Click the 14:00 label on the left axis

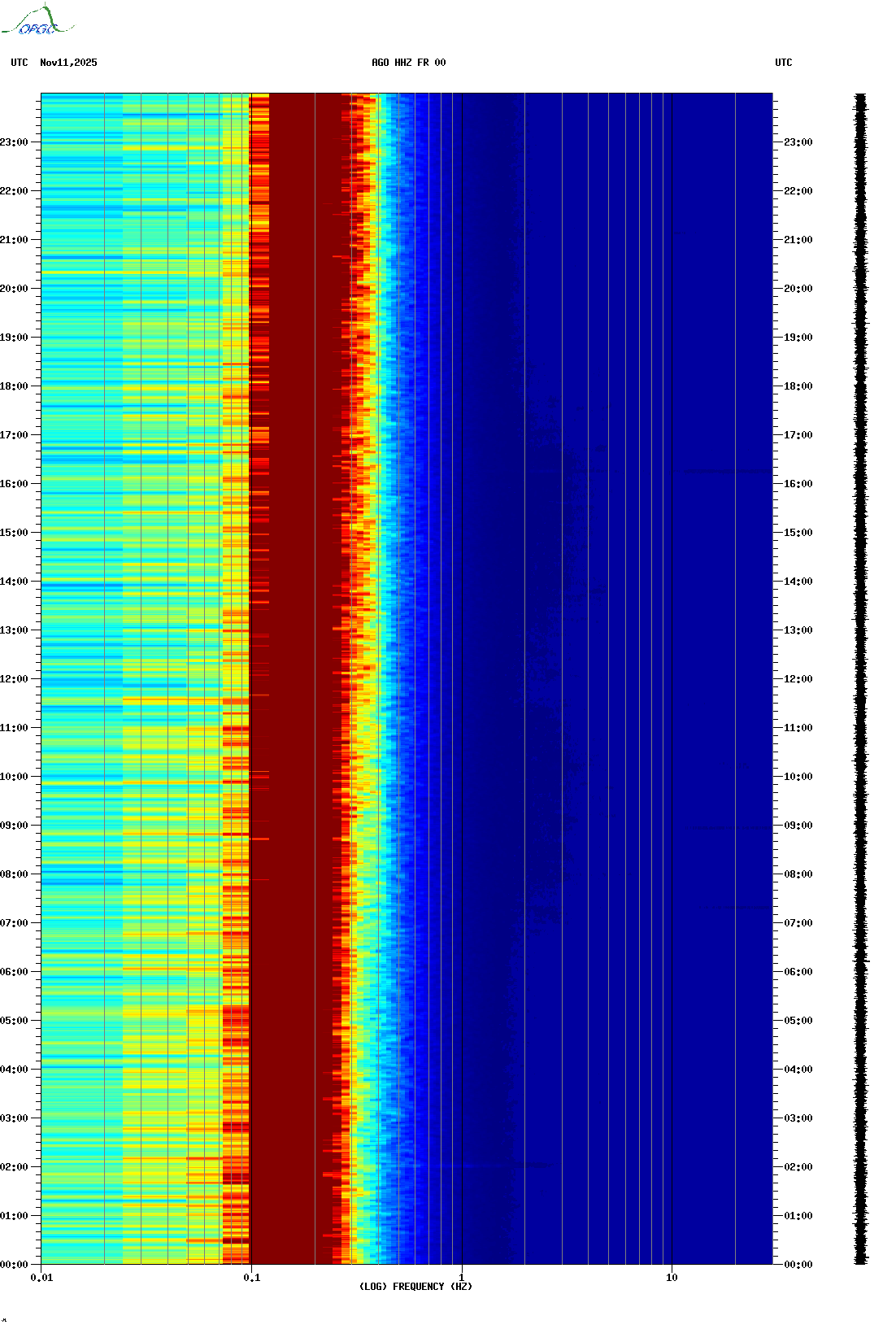pyautogui.click(x=14, y=582)
